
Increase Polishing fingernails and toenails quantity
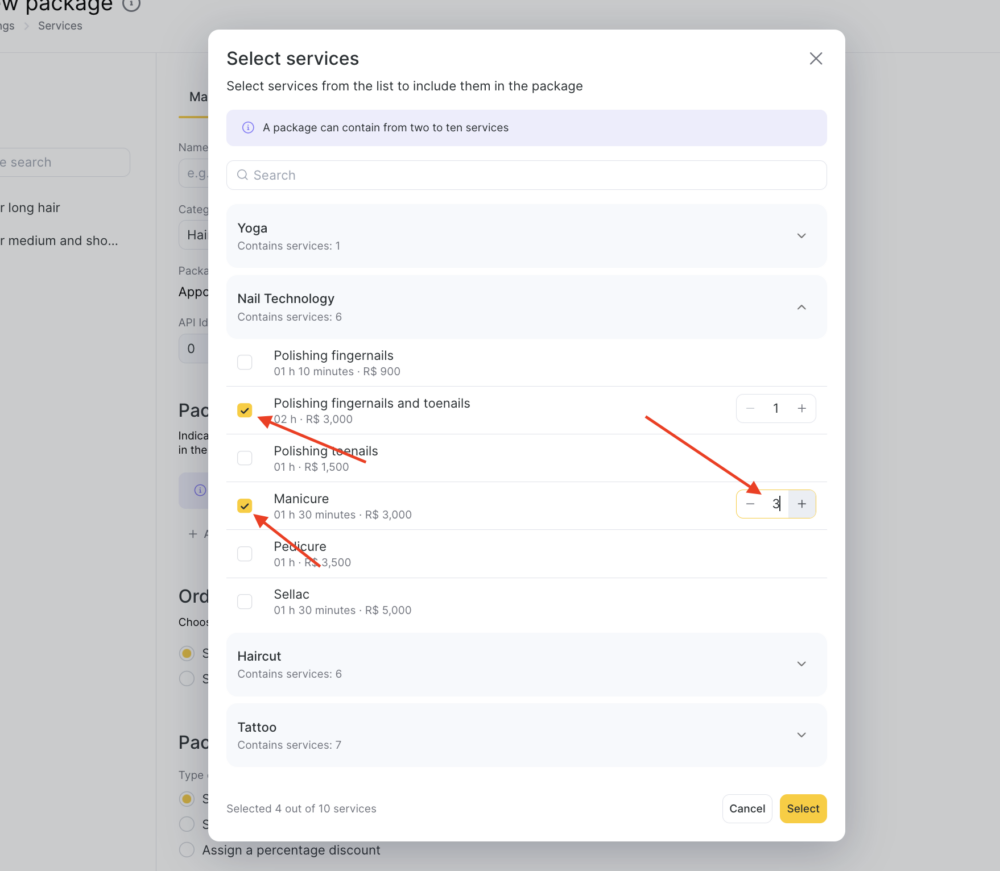[802, 408]
